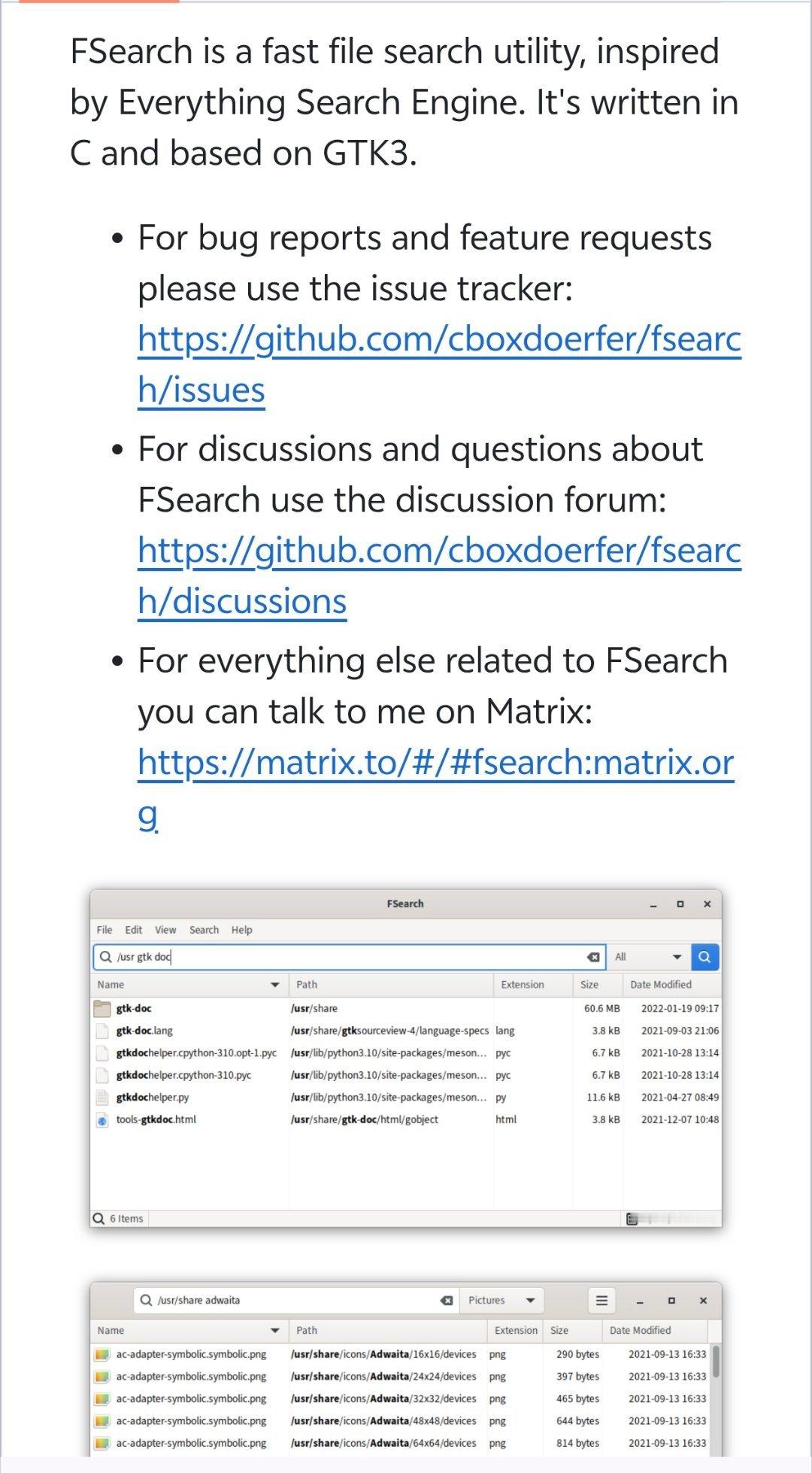Sort by Name column in first window
This screenshot has height=1473, width=812.
[189, 985]
